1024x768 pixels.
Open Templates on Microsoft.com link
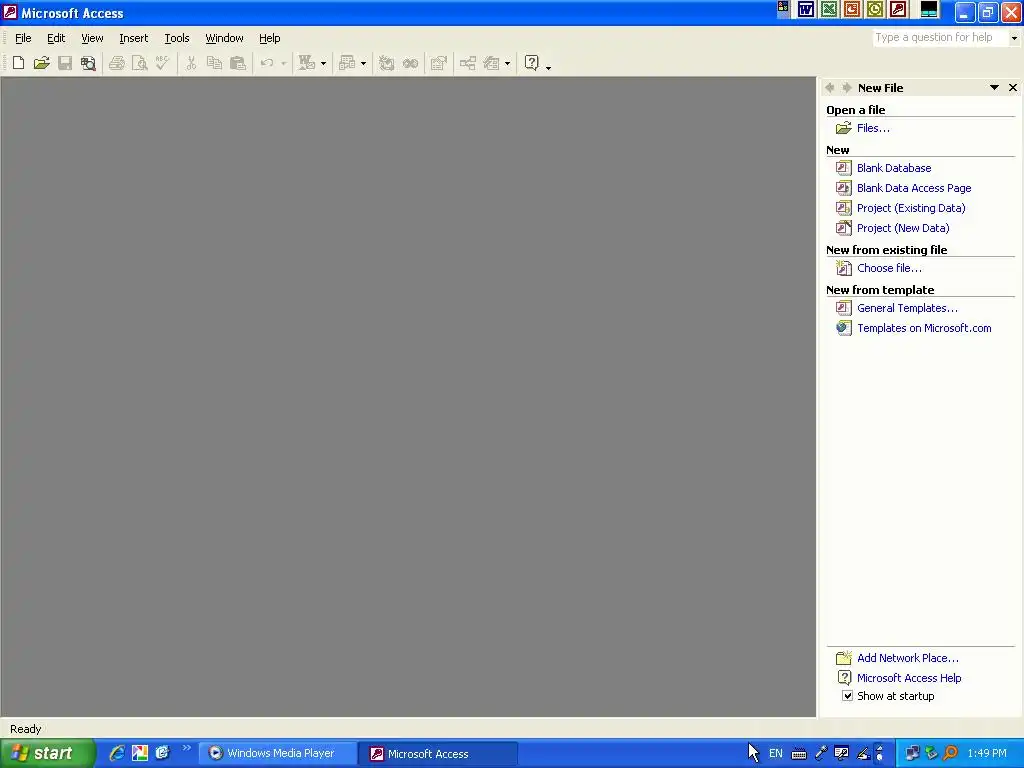(x=924, y=328)
